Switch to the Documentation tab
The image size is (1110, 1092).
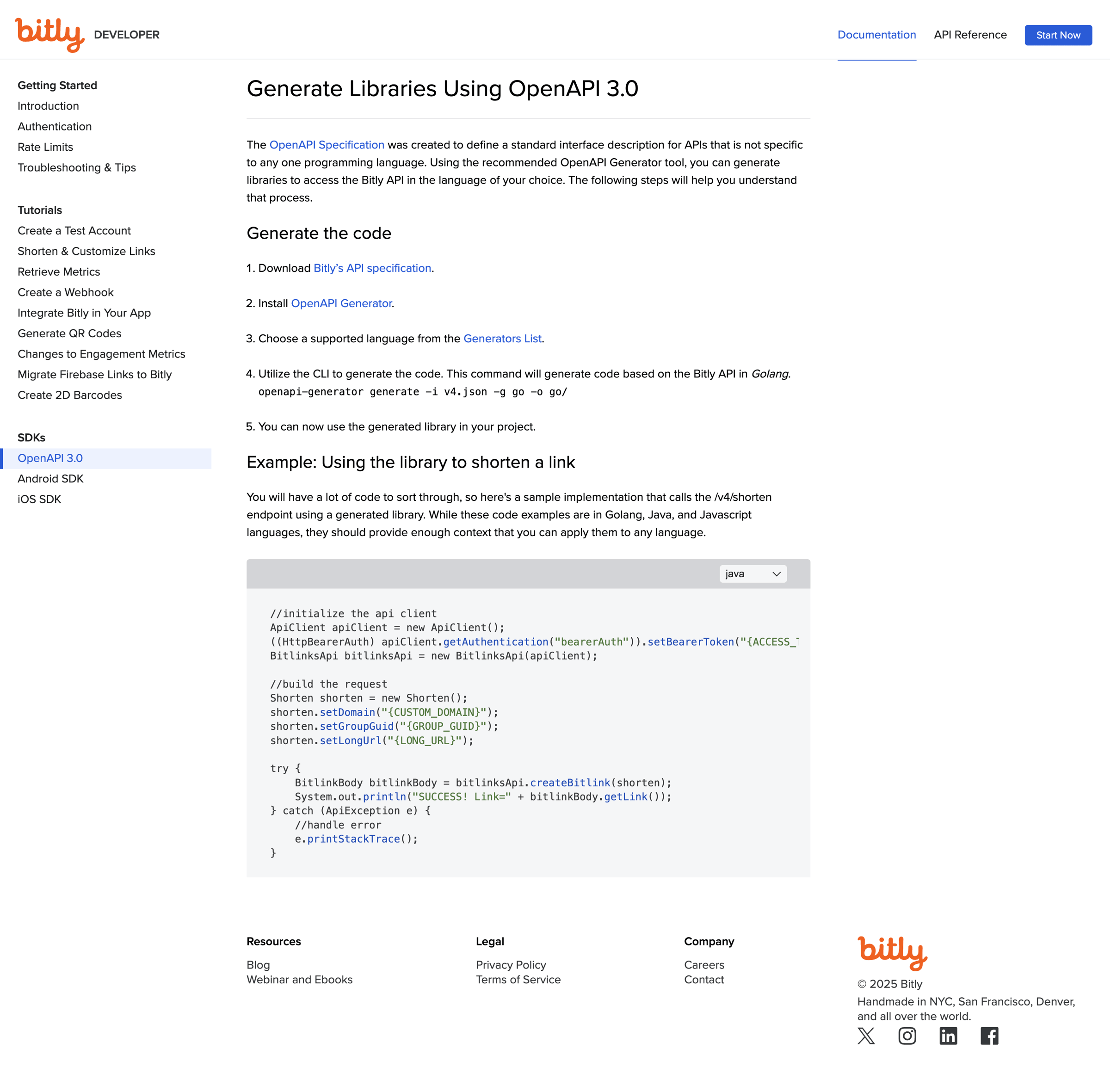click(876, 34)
